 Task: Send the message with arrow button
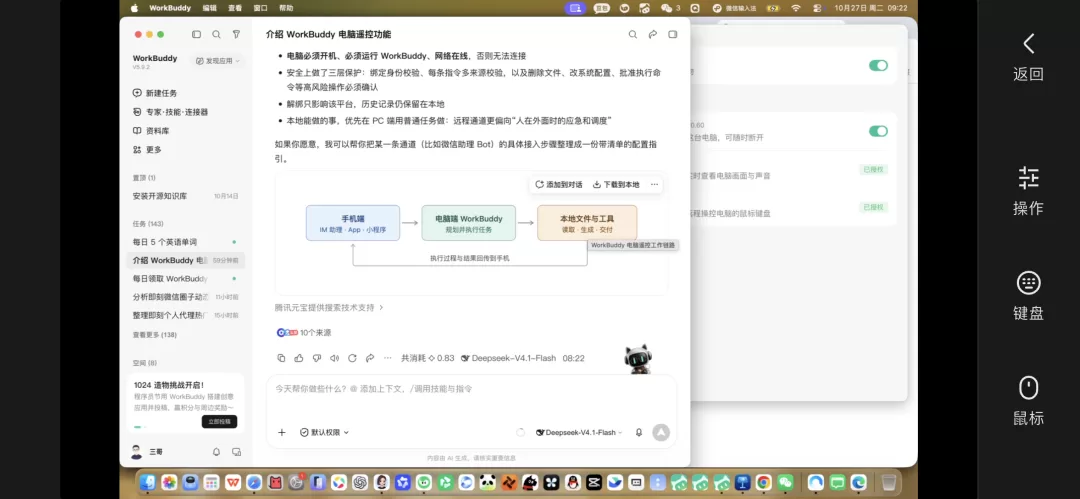pyautogui.click(x=661, y=432)
